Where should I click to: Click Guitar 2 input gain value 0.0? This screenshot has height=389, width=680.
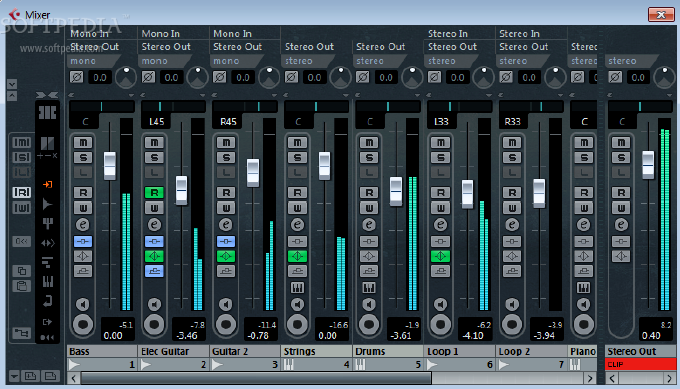tap(243, 78)
